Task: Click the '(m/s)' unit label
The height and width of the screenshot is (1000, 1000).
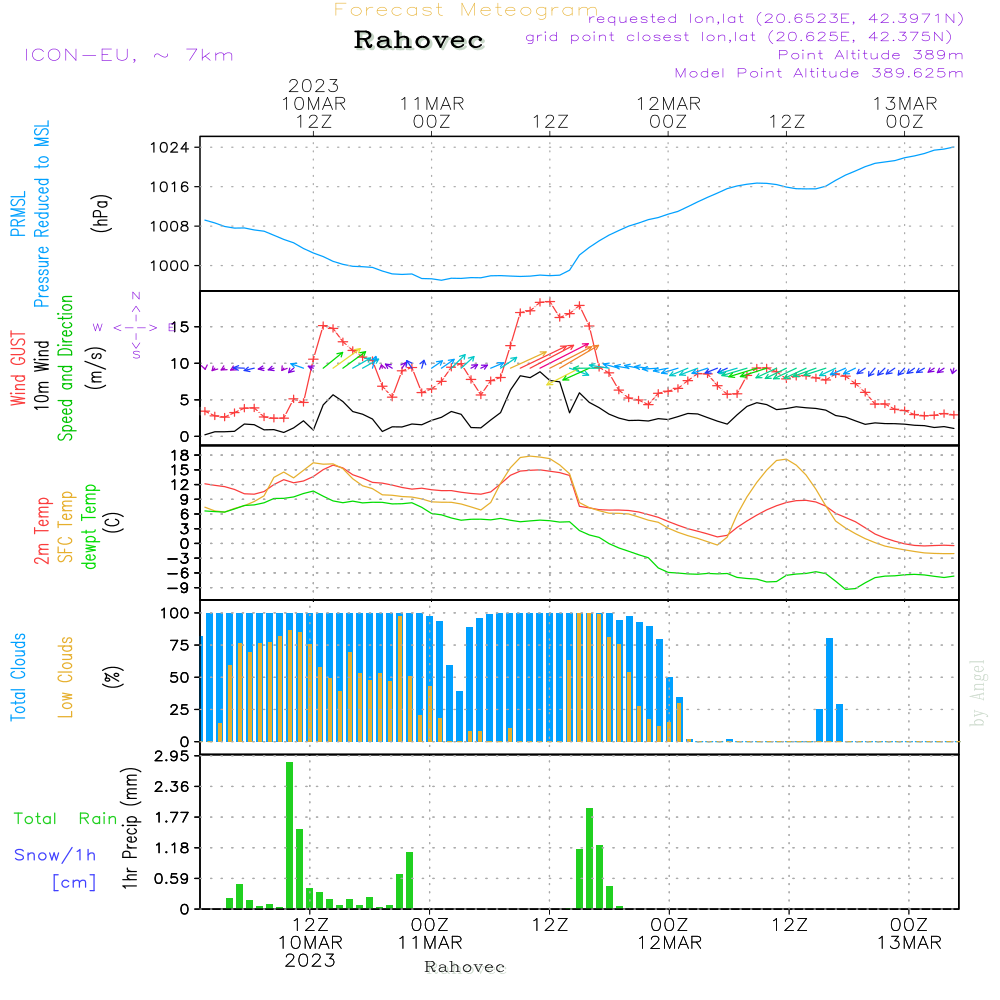Action: tap(96, 368)
